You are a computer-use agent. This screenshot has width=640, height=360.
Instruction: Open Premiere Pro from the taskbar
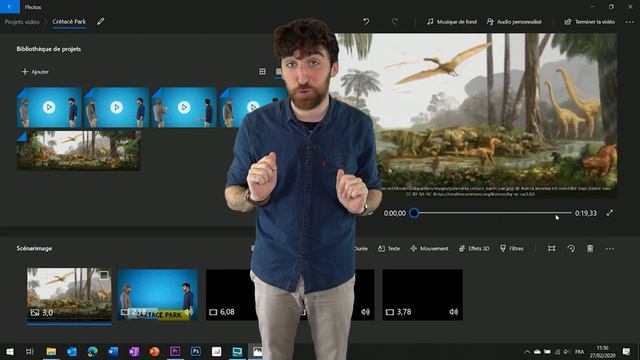click(x=175, y=351)
